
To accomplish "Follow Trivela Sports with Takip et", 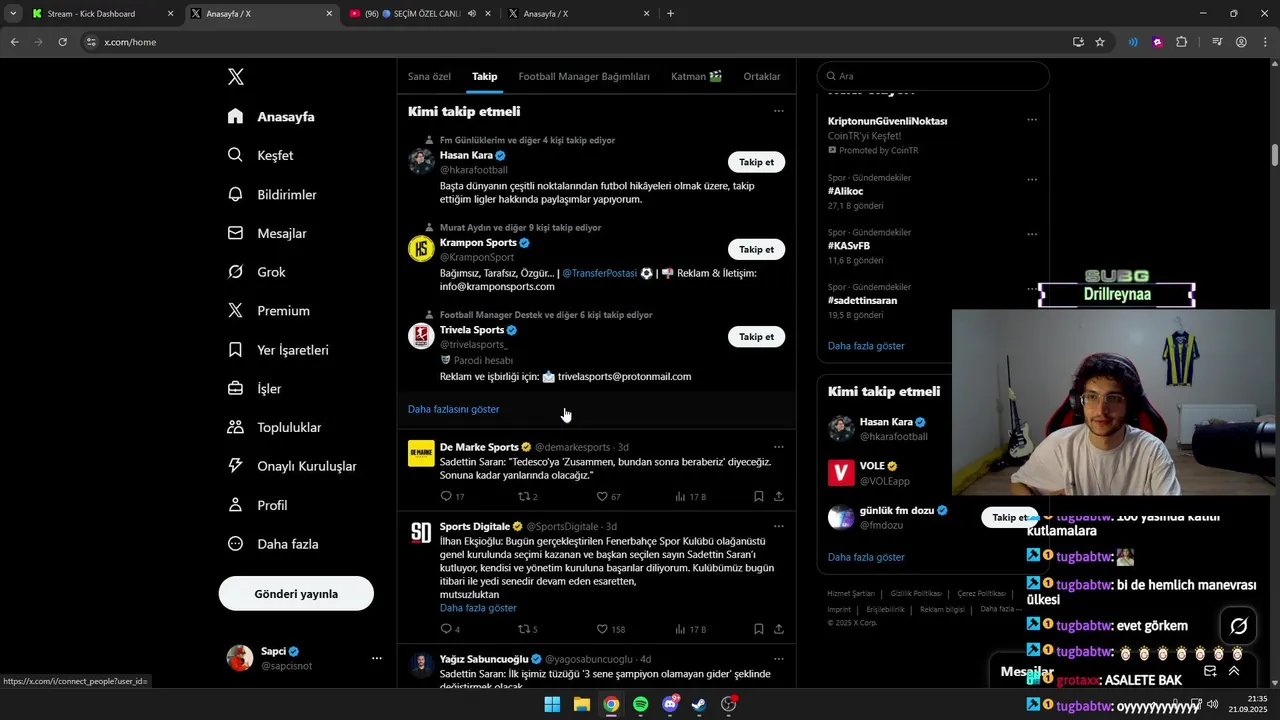I will pyautogui.click(x=756, y=337).
